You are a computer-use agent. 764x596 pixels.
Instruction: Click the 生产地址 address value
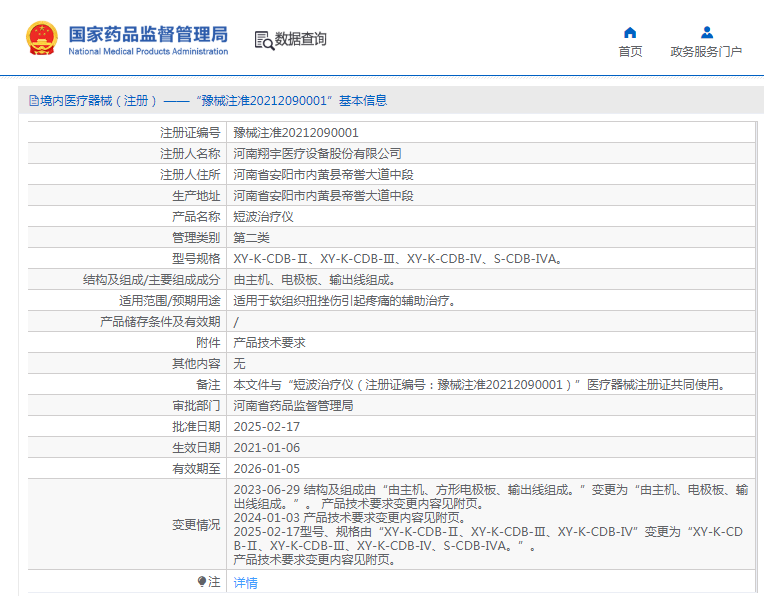(x=323, y=195)
